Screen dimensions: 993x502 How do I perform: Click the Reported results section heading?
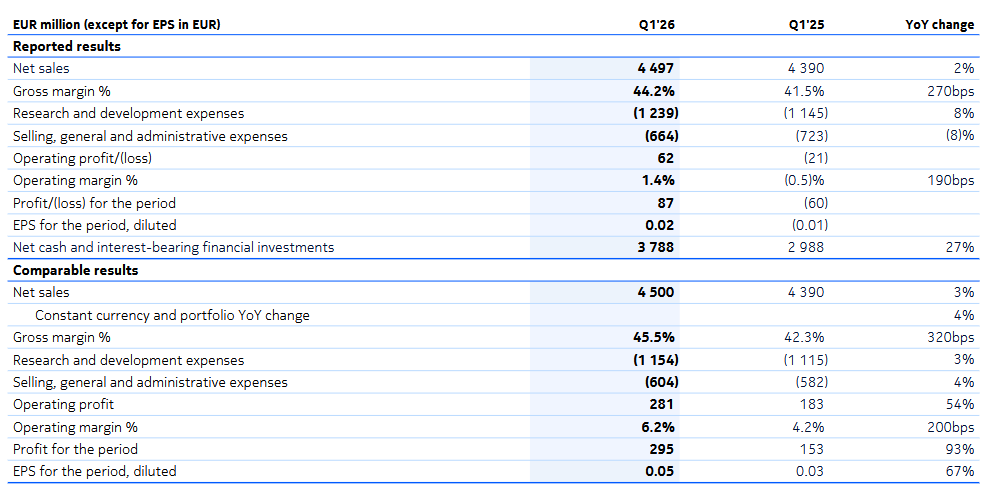[x=66, y=46]
